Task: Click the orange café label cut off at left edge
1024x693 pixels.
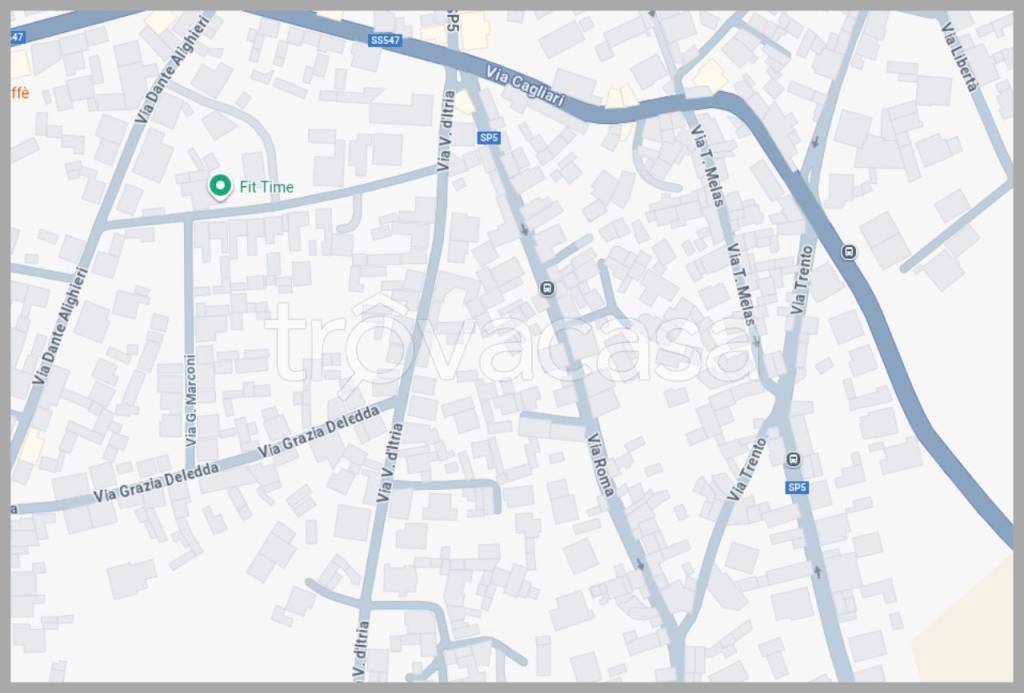Action: tap(20, 93)
